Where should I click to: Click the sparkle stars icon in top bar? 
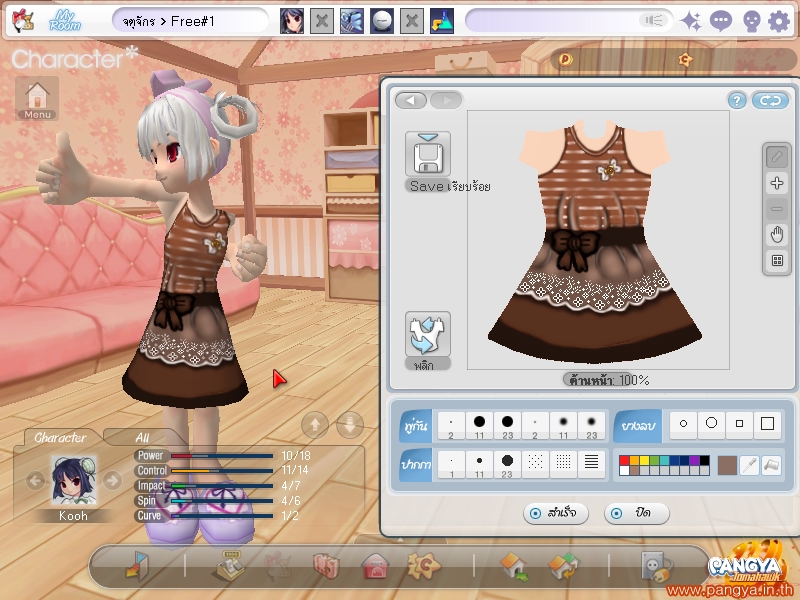pyautogui.click(x=691, y=21)
